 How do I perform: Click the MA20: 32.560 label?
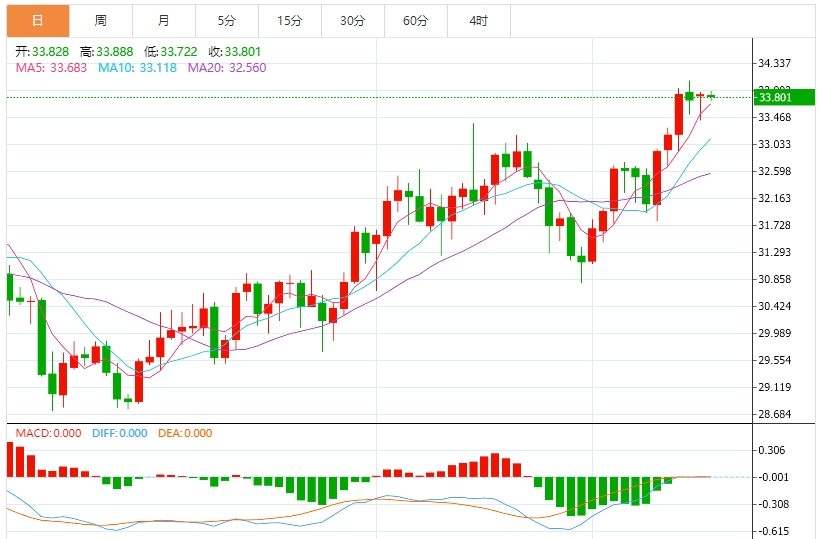tap(227, 68)
